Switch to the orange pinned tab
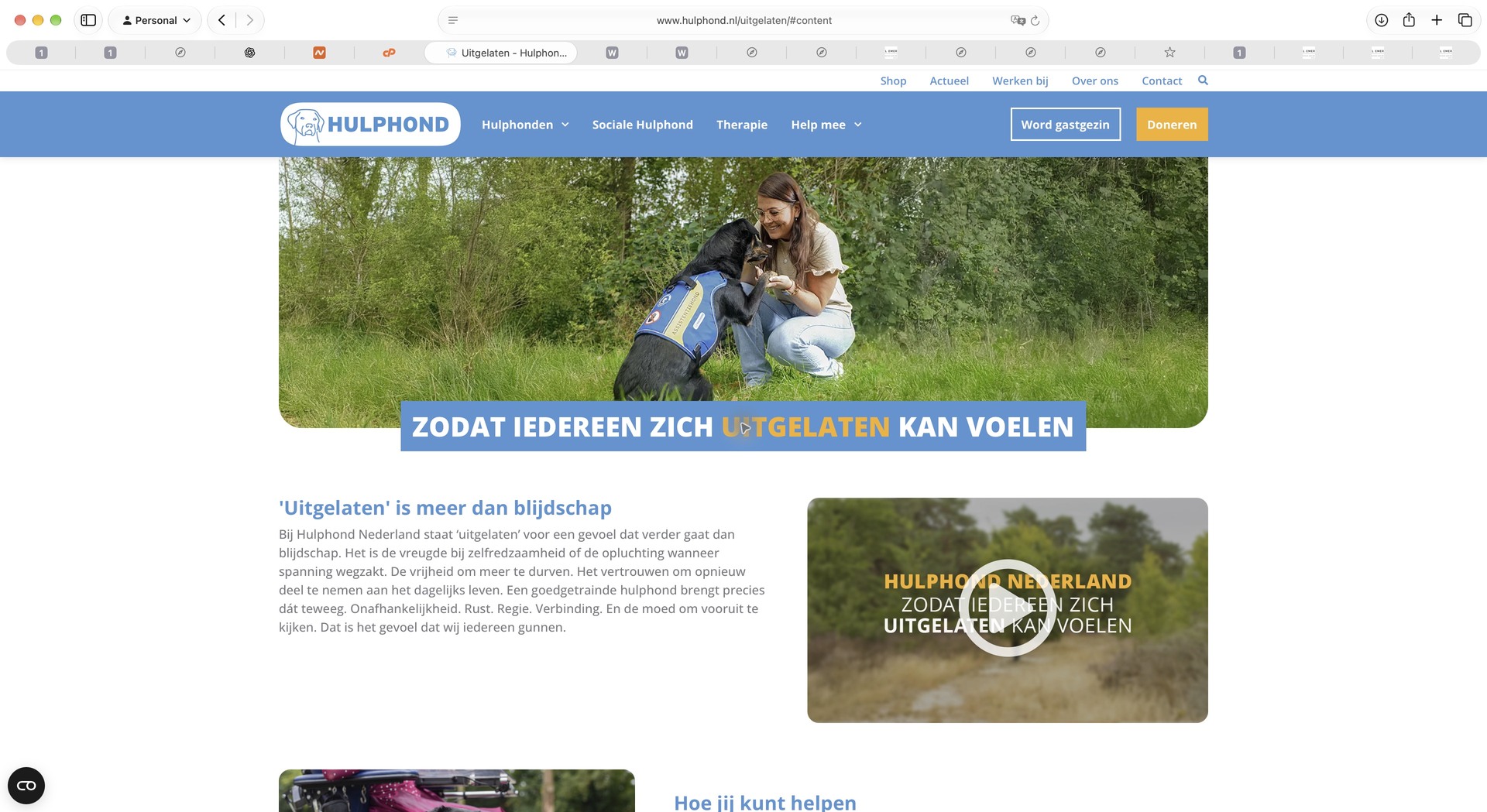Viewport: 1487px width, 812px height. pyautogui.click(x=319, y=53)
